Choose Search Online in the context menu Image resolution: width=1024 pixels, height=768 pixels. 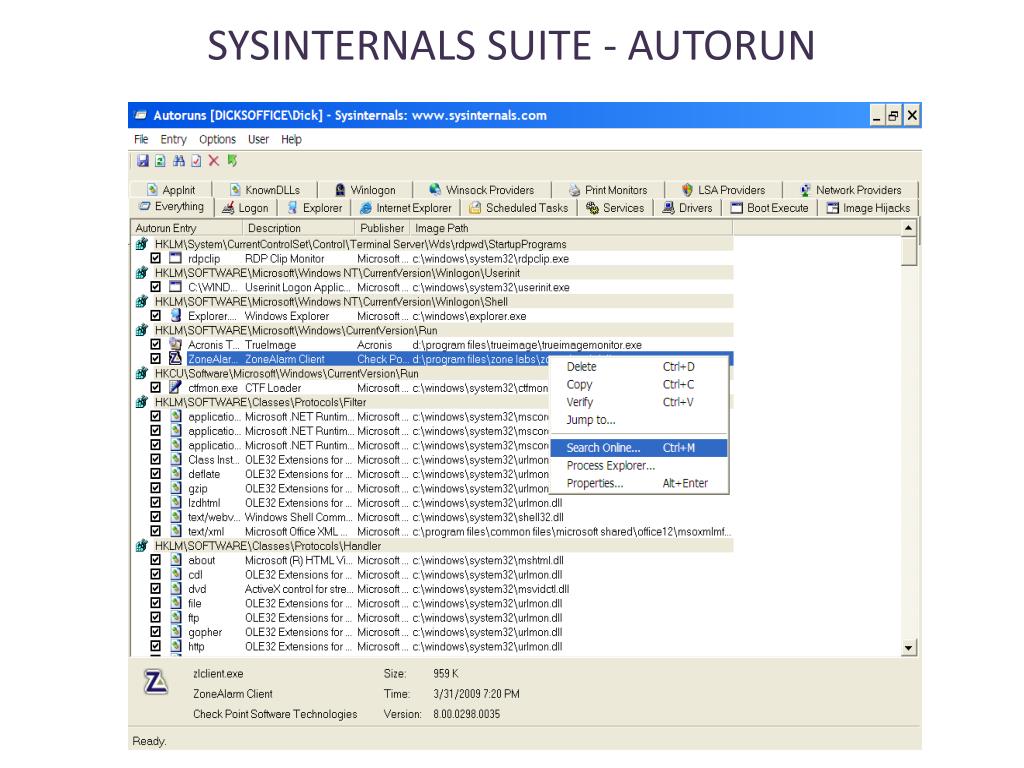pos(639,447)
